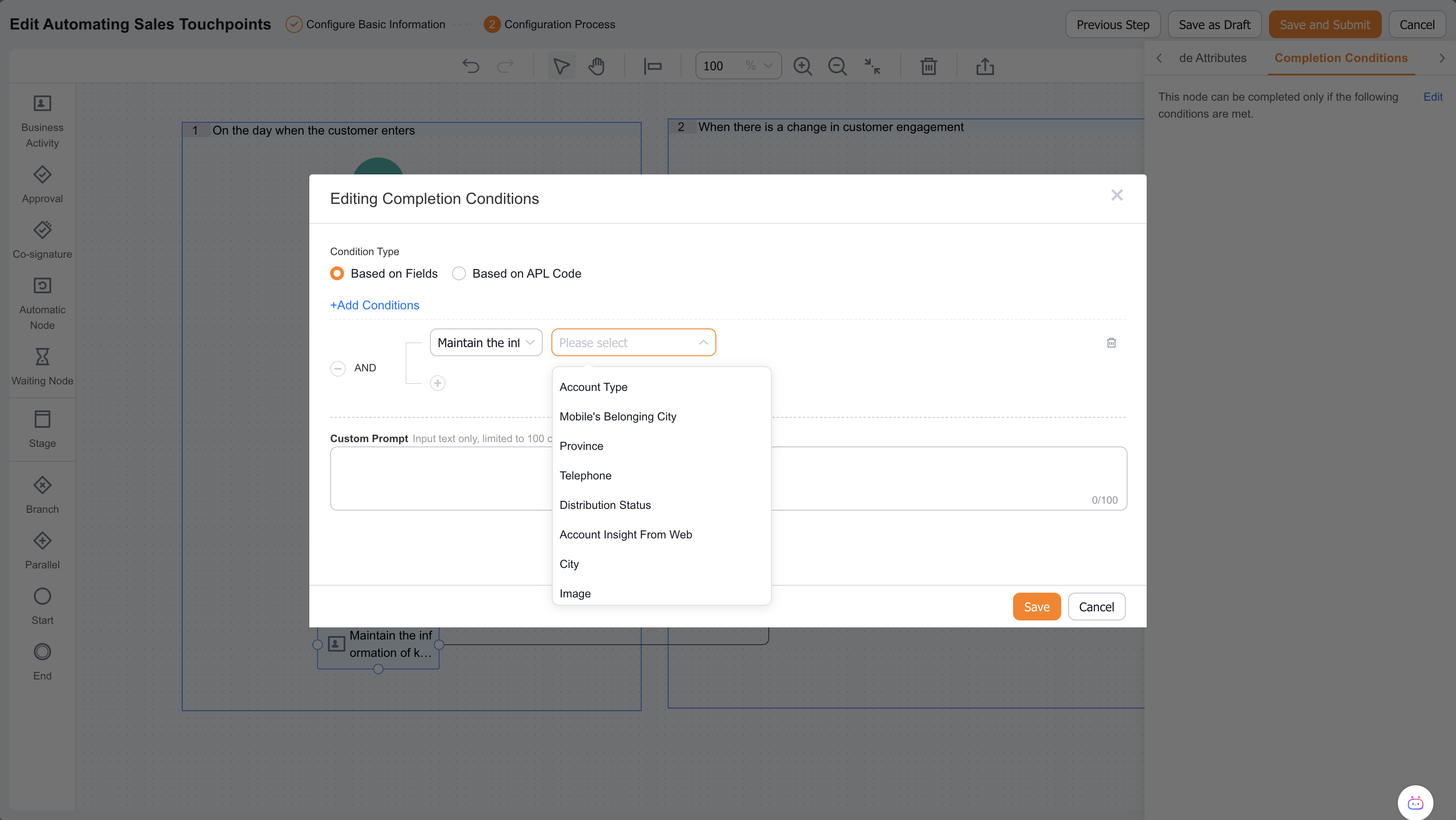The image size is (1456, 820).
Task: Click the zoom out magnifier icon
Action: pos(837,66)
